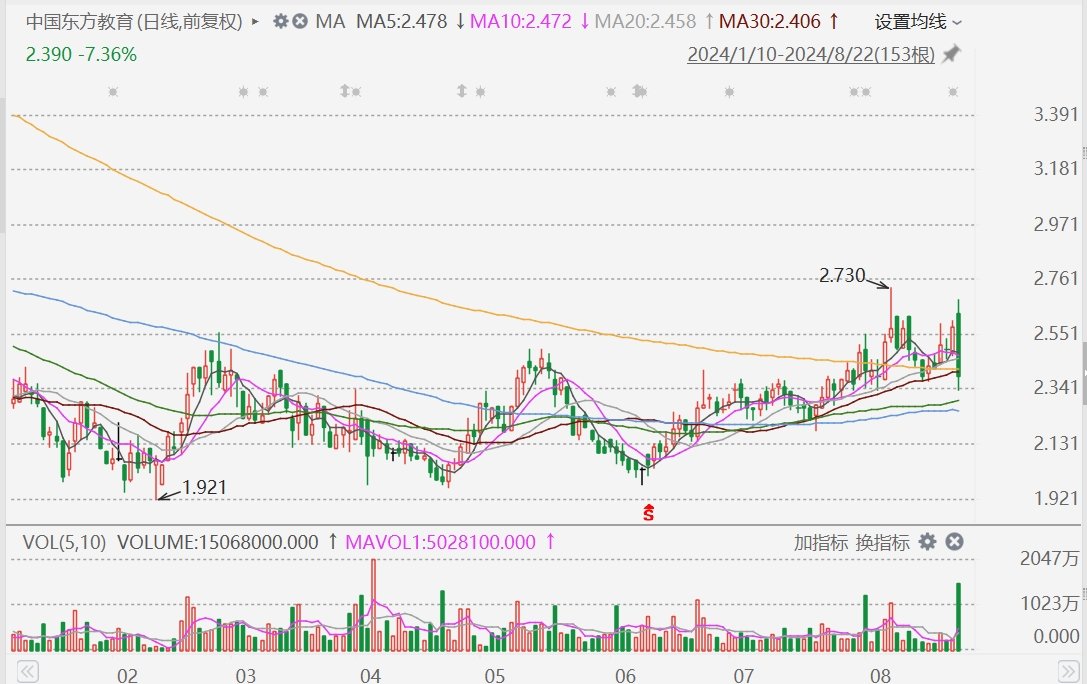Viewport: 1087px width, 684px height.
Task: Expand the arrow after 中国东方教育 title
Action: (256, 21)
